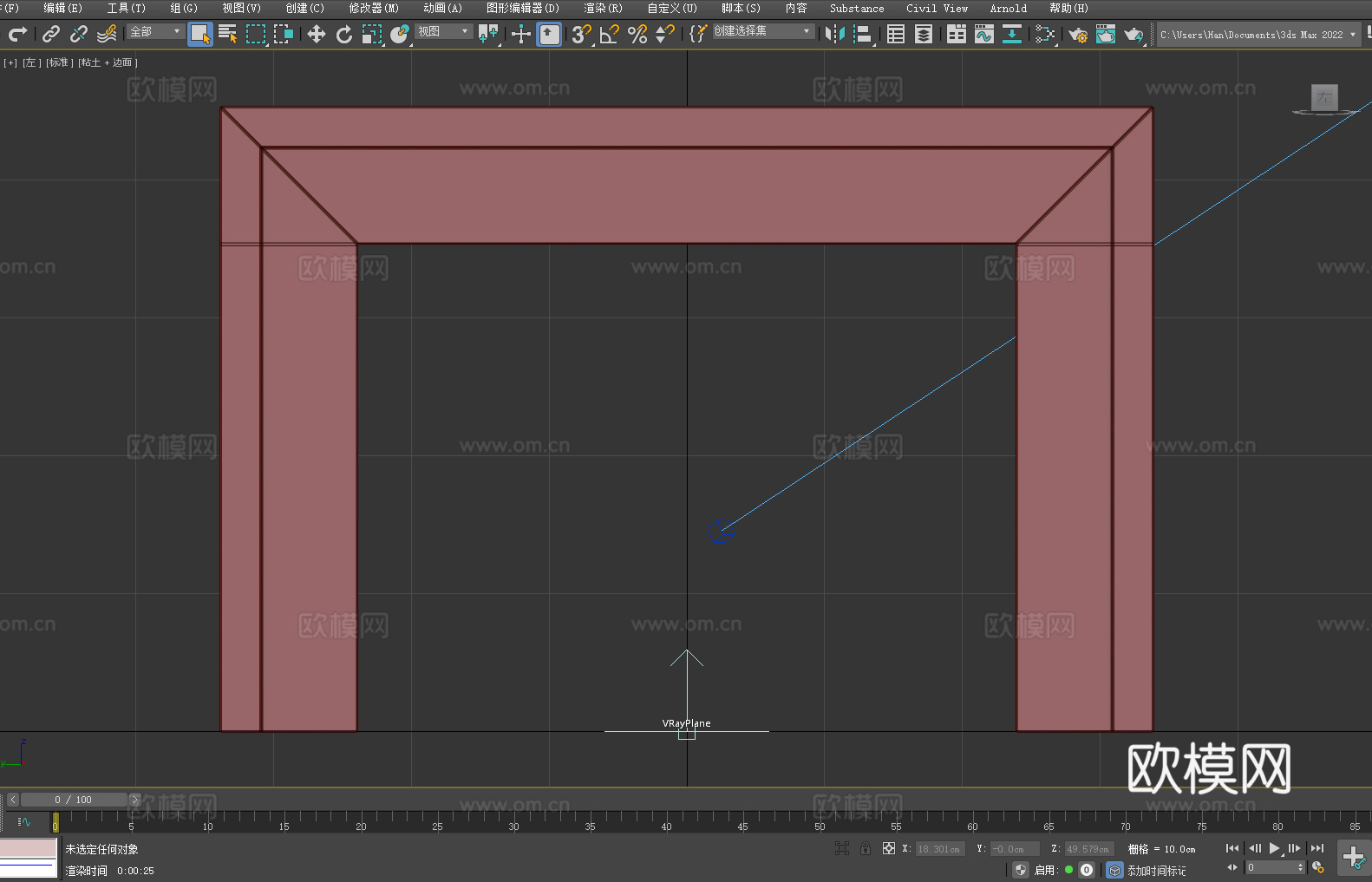Click the Set Key large plus button

click(1354, 857)
